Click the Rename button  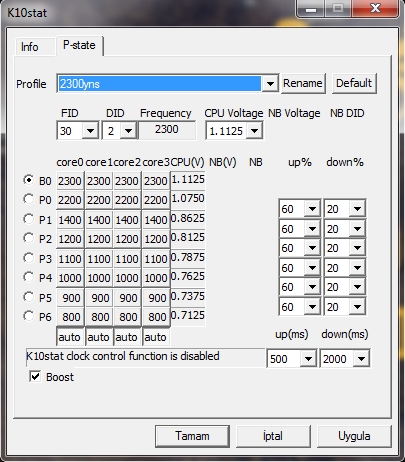point(303,83)
